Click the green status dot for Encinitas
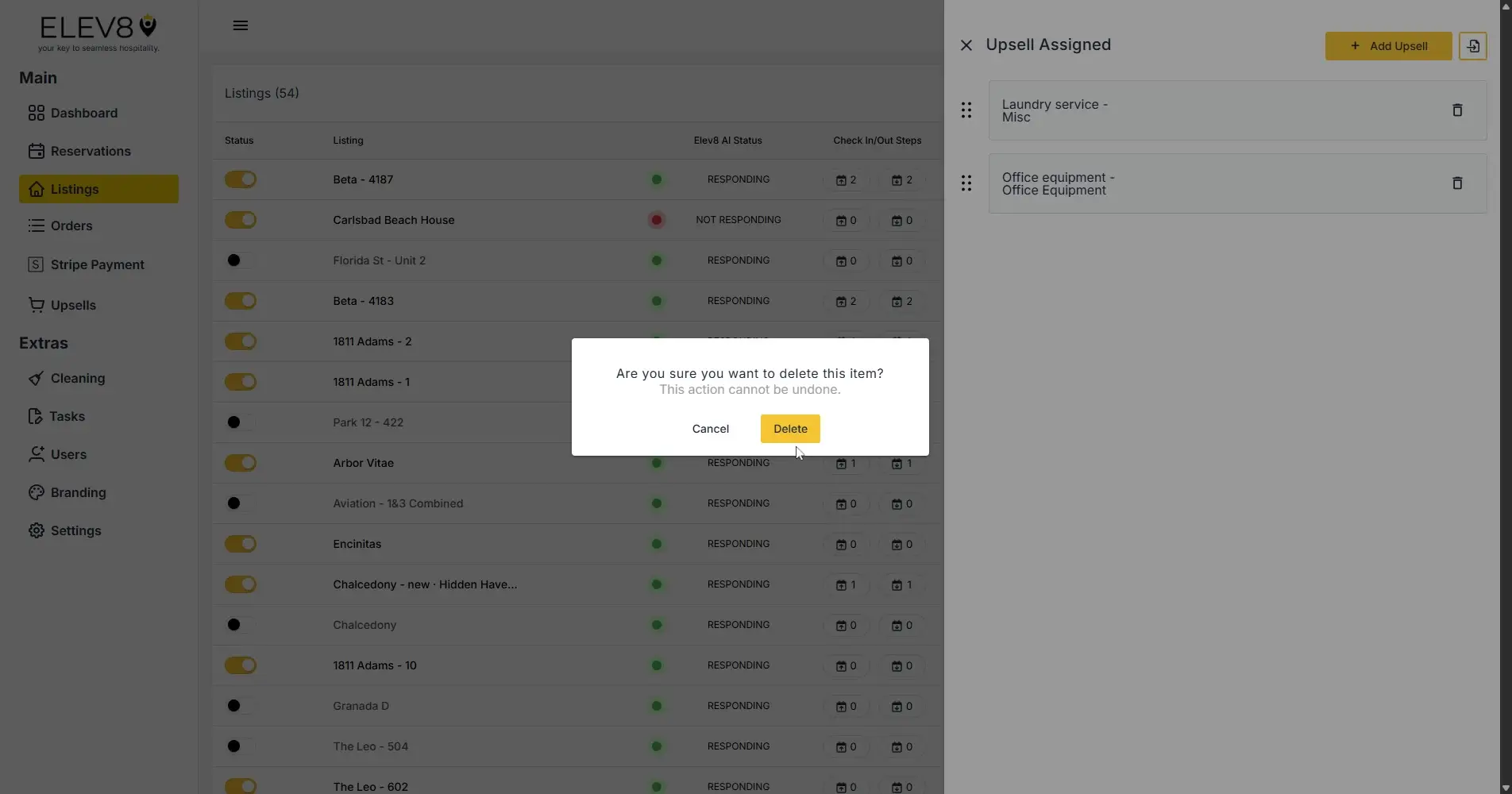1512x794 pixels. coord(656,544)
